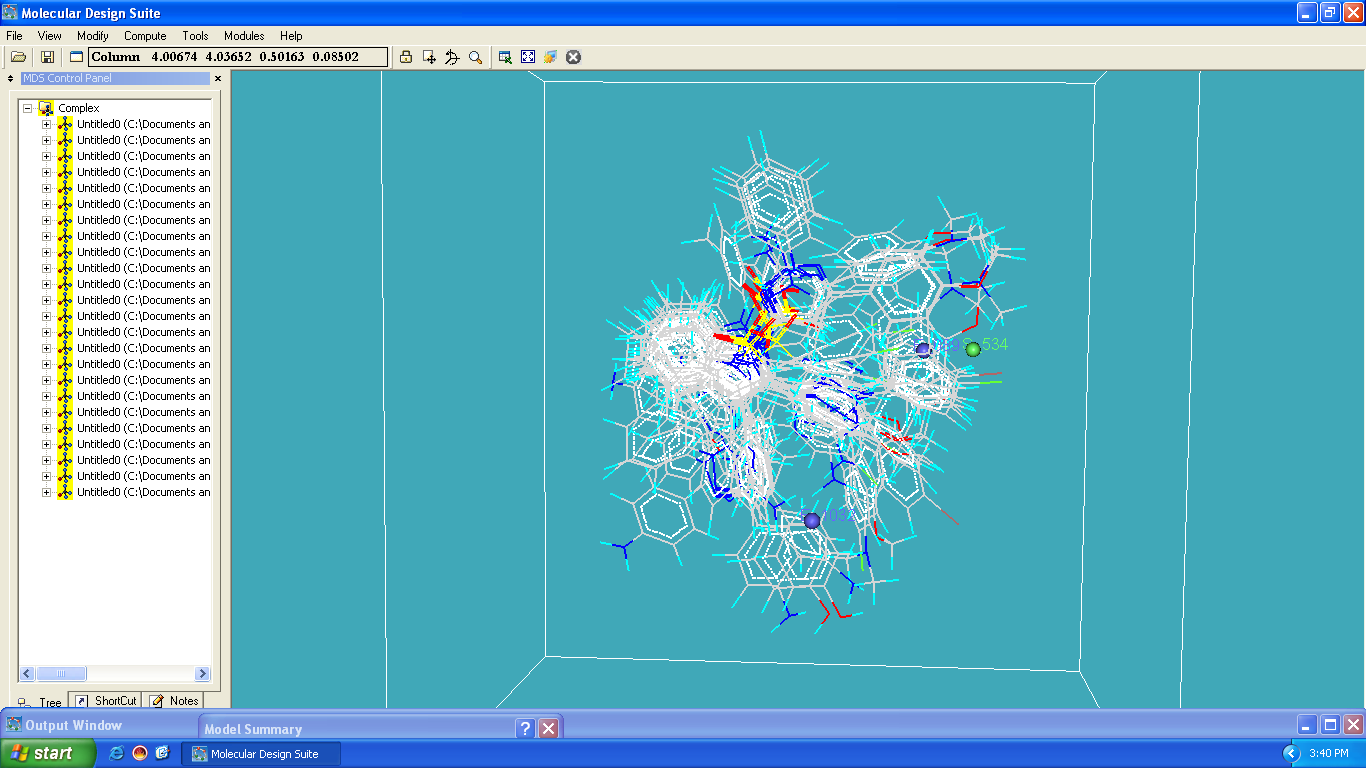Collapse the Complex root tree node

coord(28,108)
